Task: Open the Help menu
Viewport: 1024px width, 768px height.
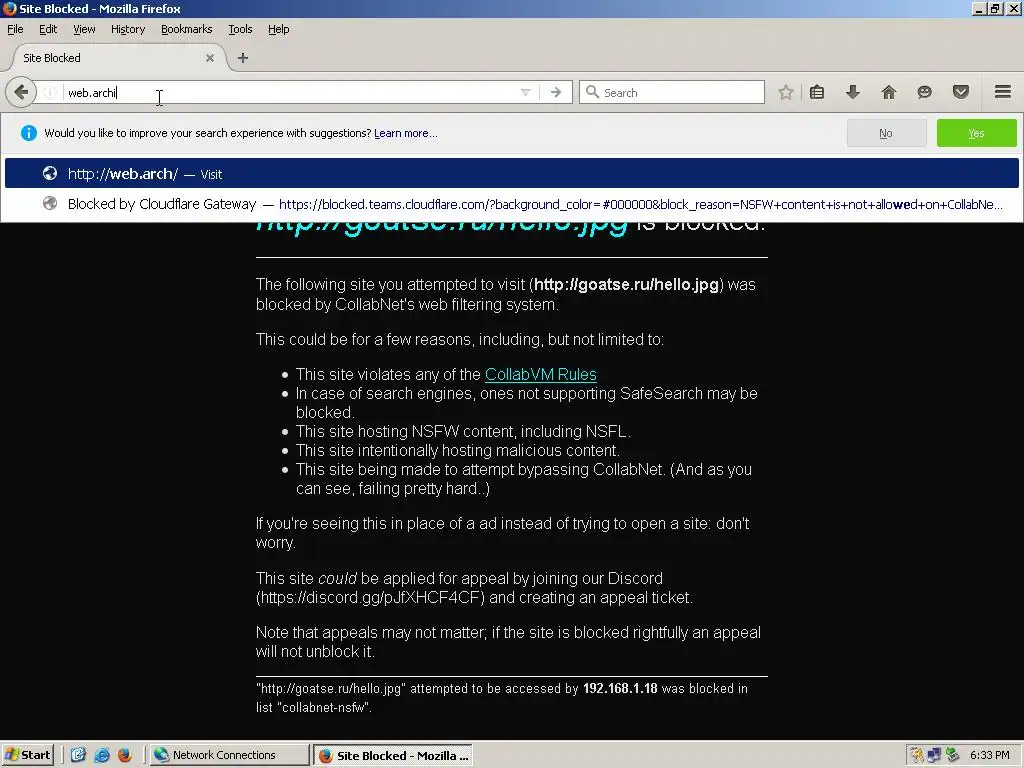Action: (278, 29)
